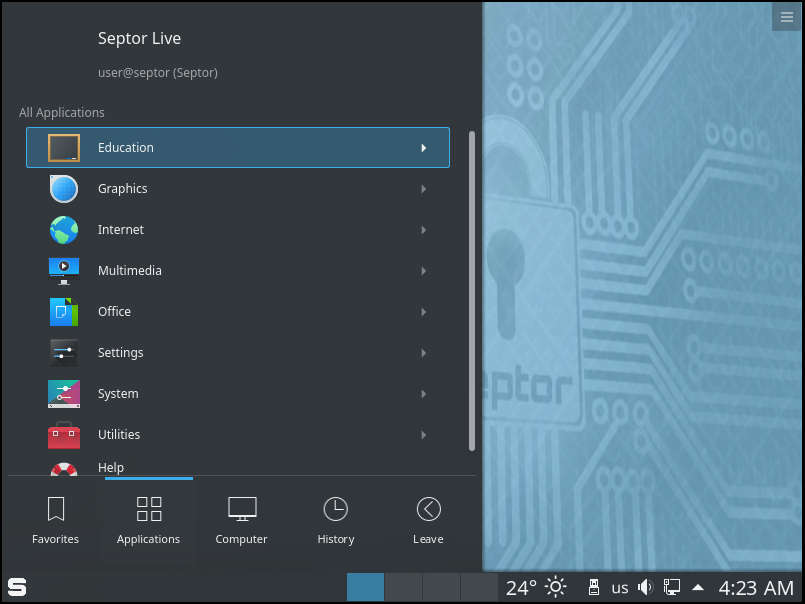The image size is (805, 604).
Task: Select the Internet category icon
Action: [x=64, y=229]
